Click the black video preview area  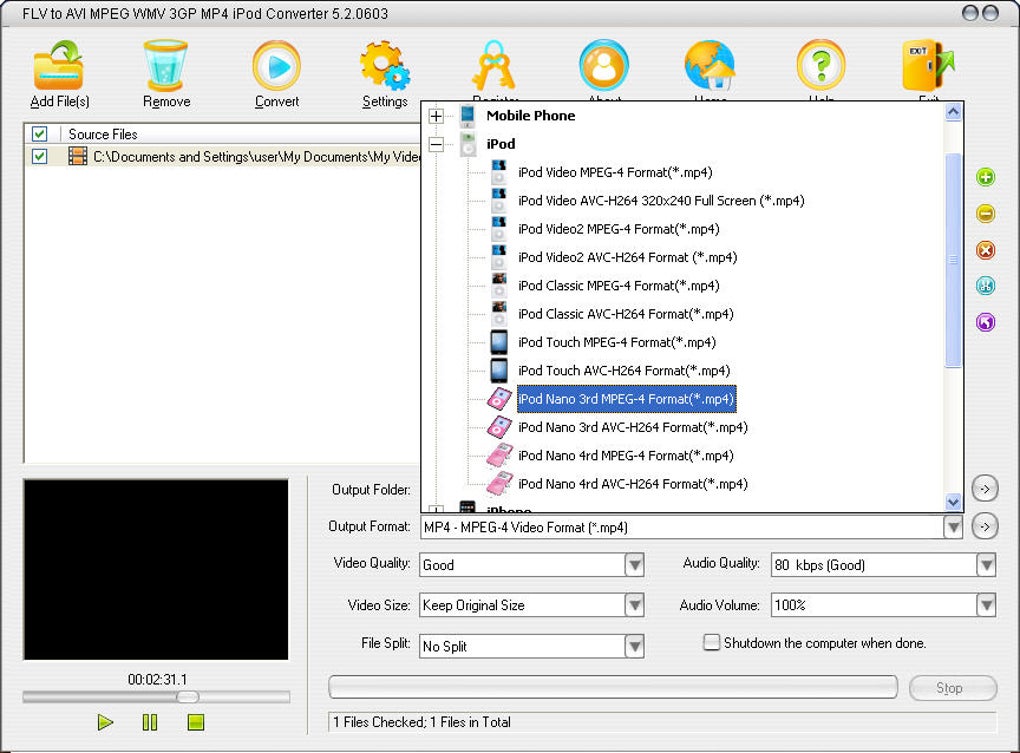(x=155, y=570)
